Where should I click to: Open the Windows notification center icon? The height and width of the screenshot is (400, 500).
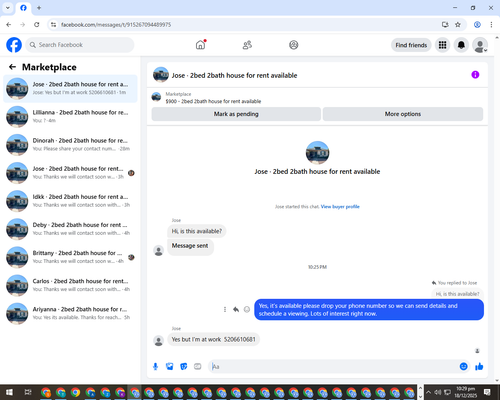487,392
